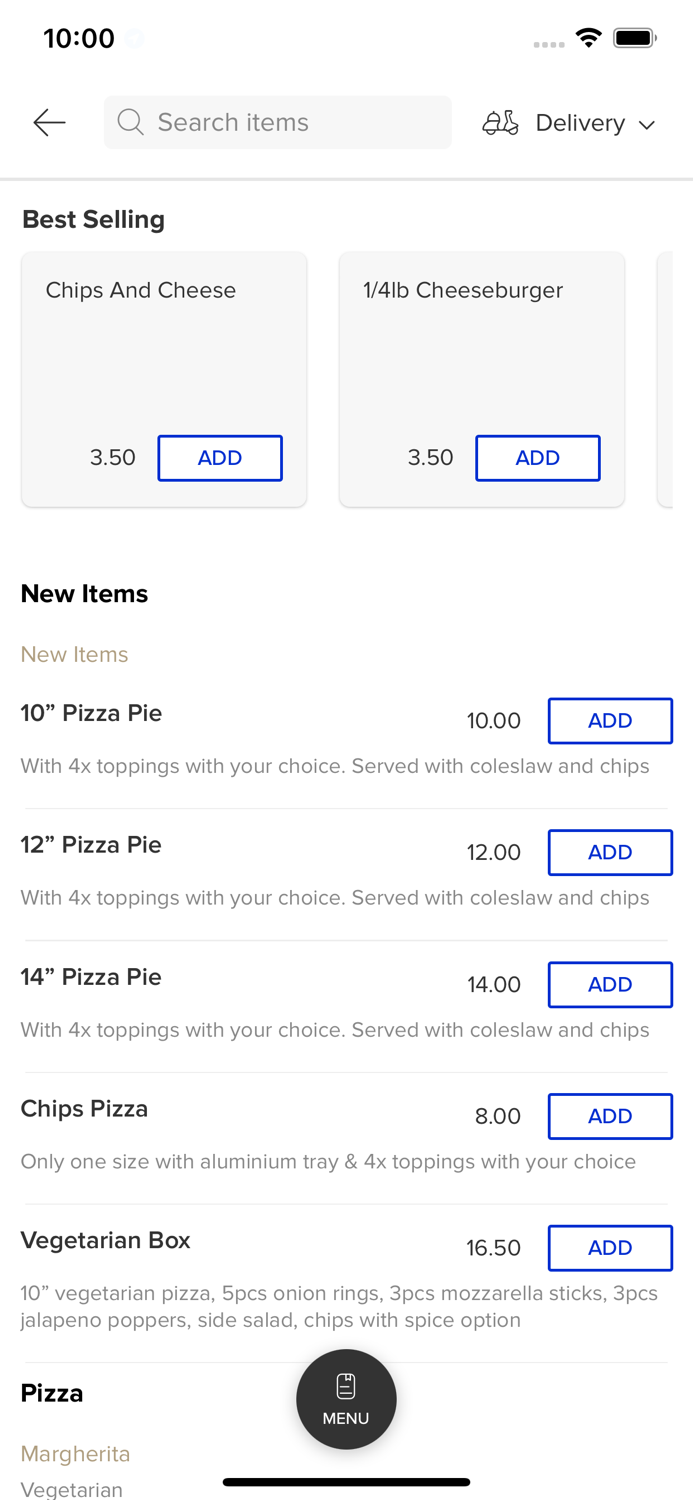Check the Wi-Fi status icon
Viewport: 693px width, 1500px height.
[x=589, y=38]
